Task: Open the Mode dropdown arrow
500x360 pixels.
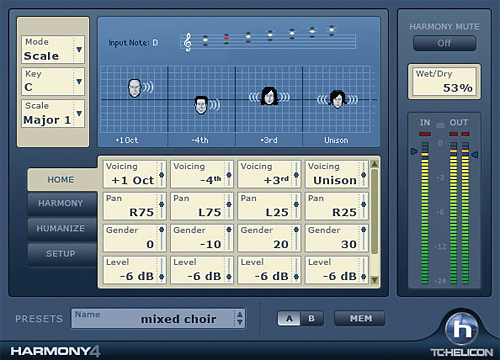Action: pos(79,49)
